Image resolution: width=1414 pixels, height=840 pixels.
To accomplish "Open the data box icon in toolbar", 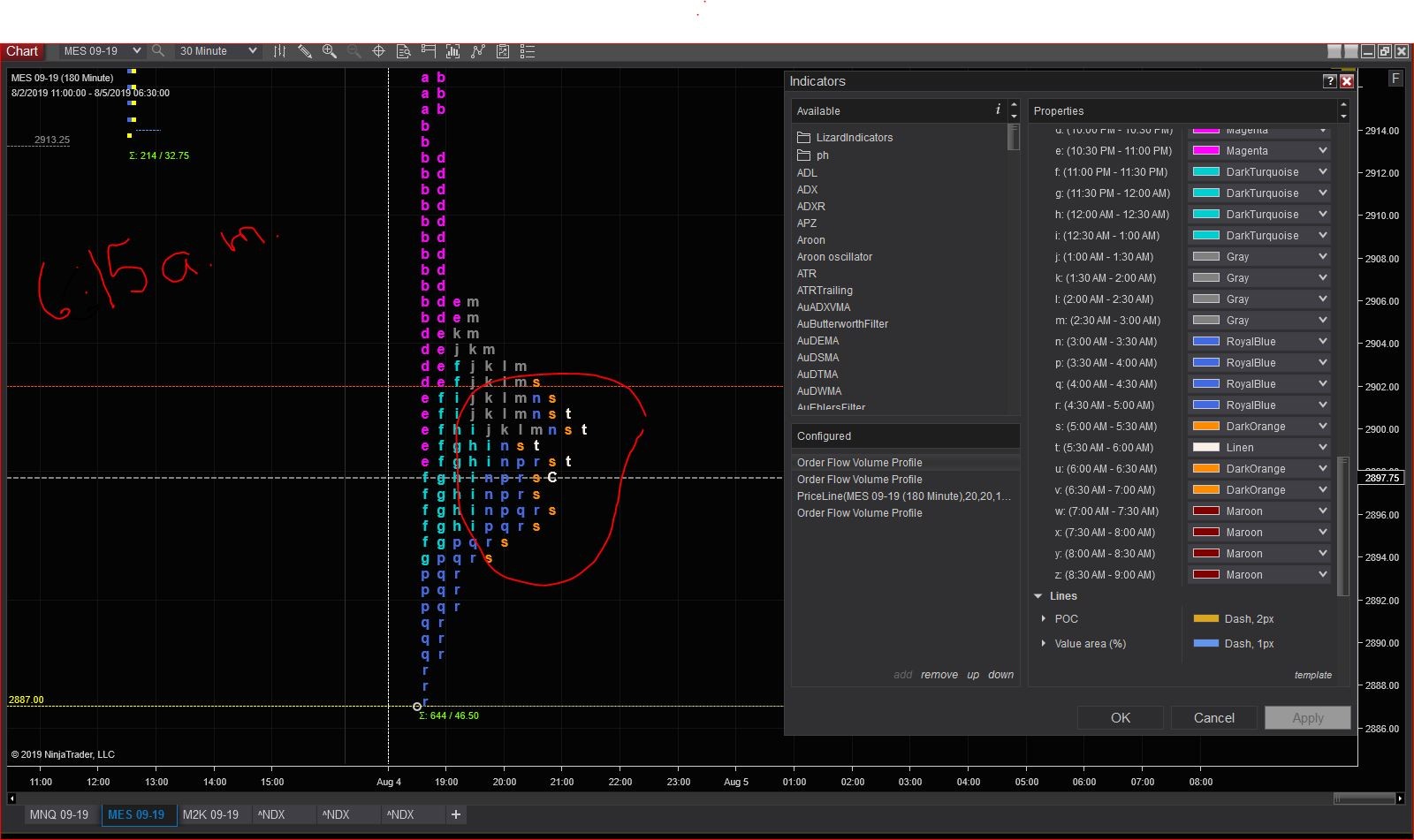I will [404, 51].
